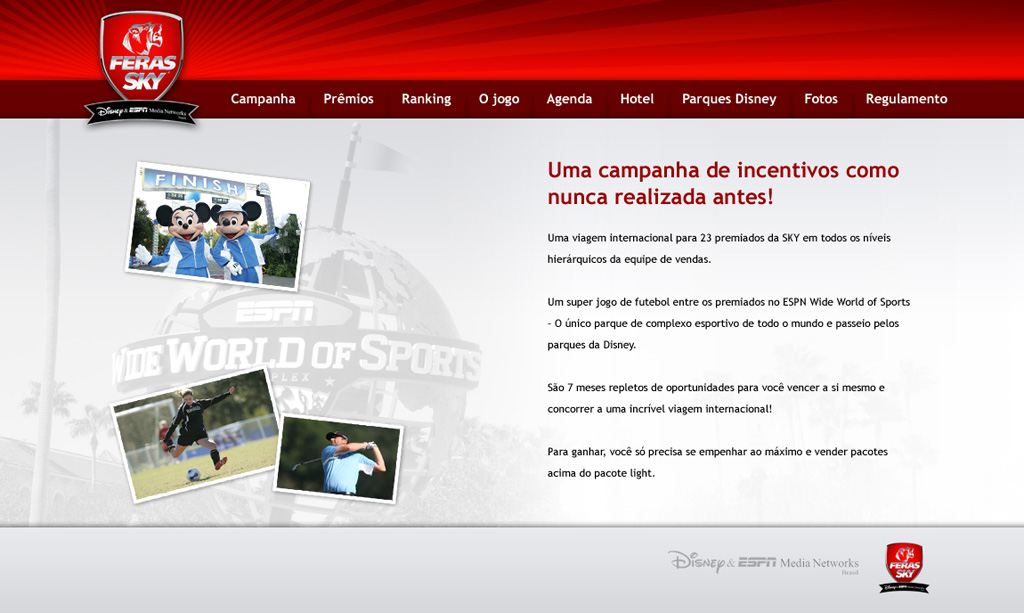The image size is (1024, 613).
Task: Select O jogo in navigation bar
Action: coord(498,99)
